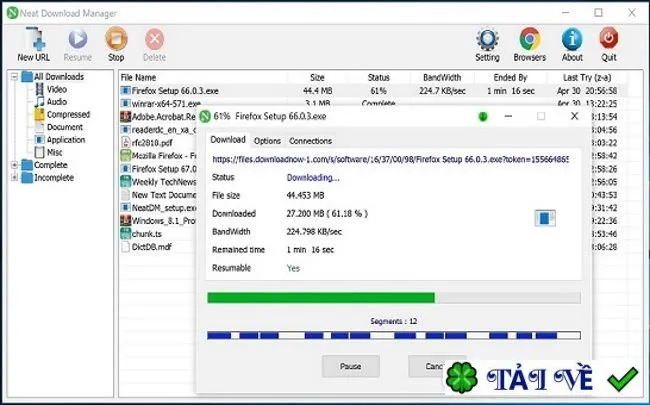Click the Neat Download Manager logo in title bar
This screenshot has width=650, height=405.
[12, 13]
